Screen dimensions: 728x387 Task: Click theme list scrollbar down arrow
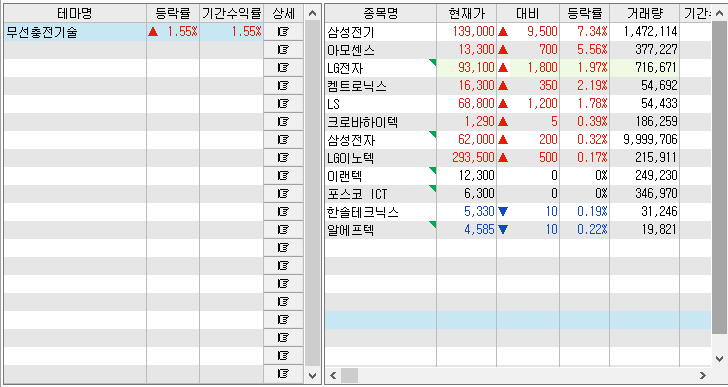[x=312, y=375]
